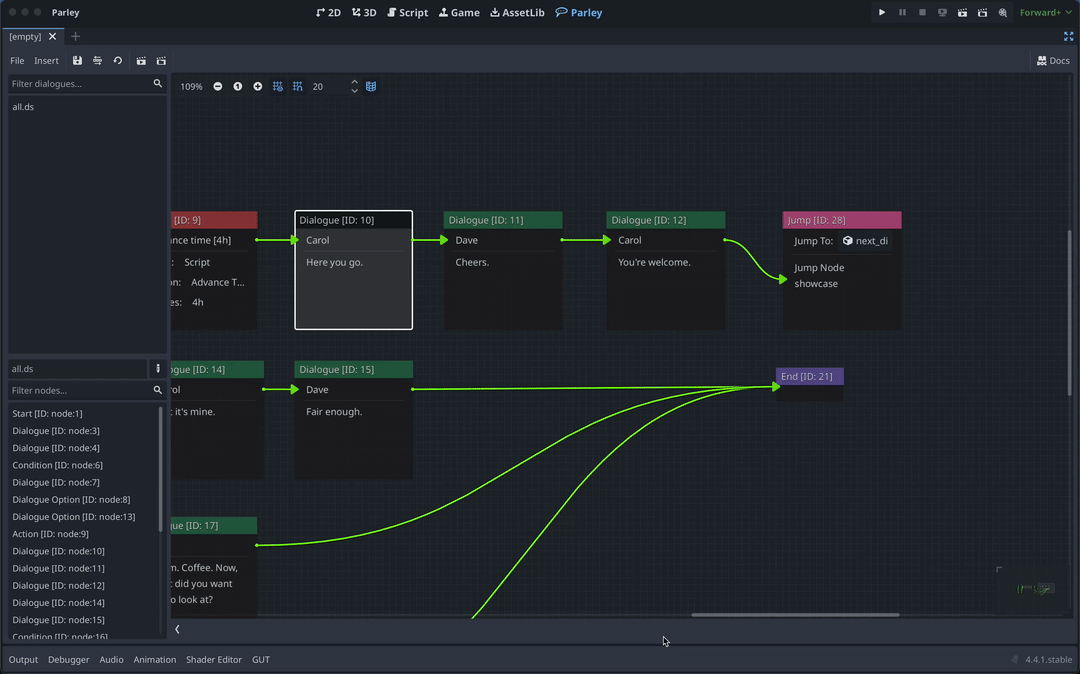Open the Forward+ renderer dropdown
The image size is (1080, 674).
(1045, 13)
